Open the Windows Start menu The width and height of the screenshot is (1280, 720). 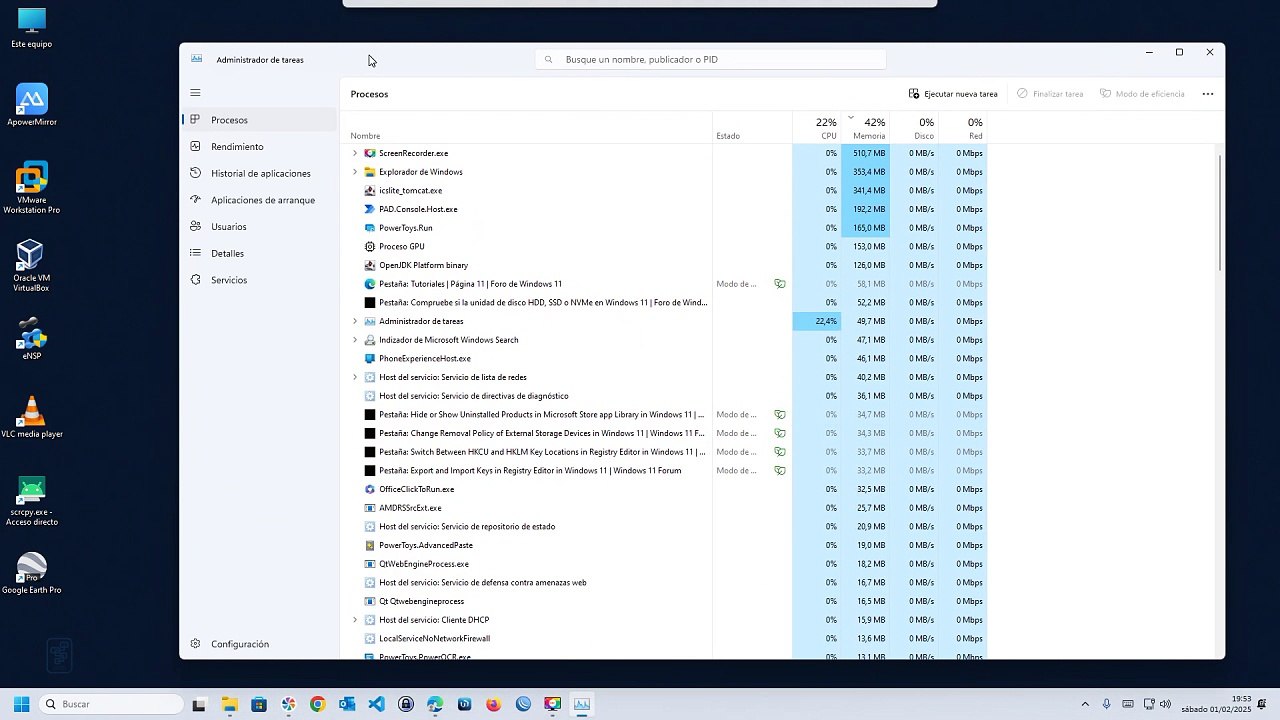(21, 704)
